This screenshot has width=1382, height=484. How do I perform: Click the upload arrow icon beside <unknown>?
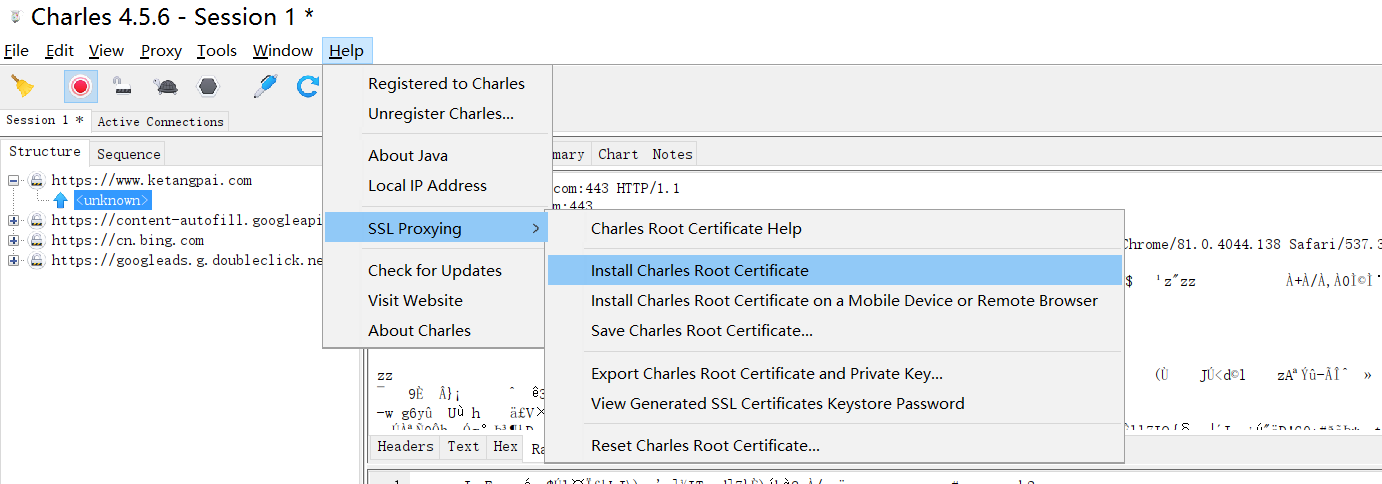[x=60, y=201]
